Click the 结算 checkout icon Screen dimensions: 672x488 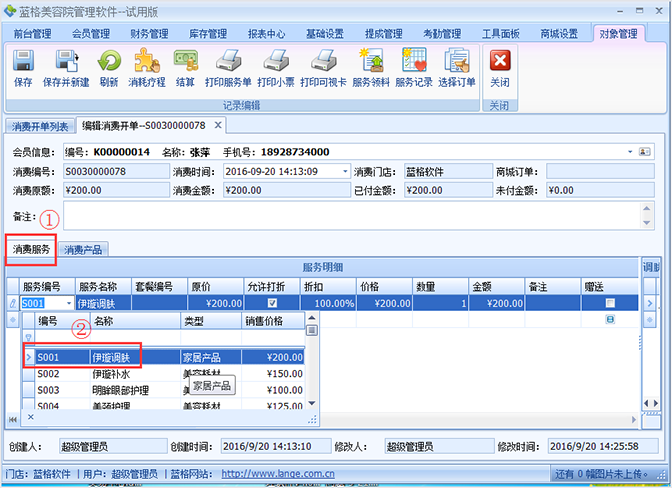[186, 60]
